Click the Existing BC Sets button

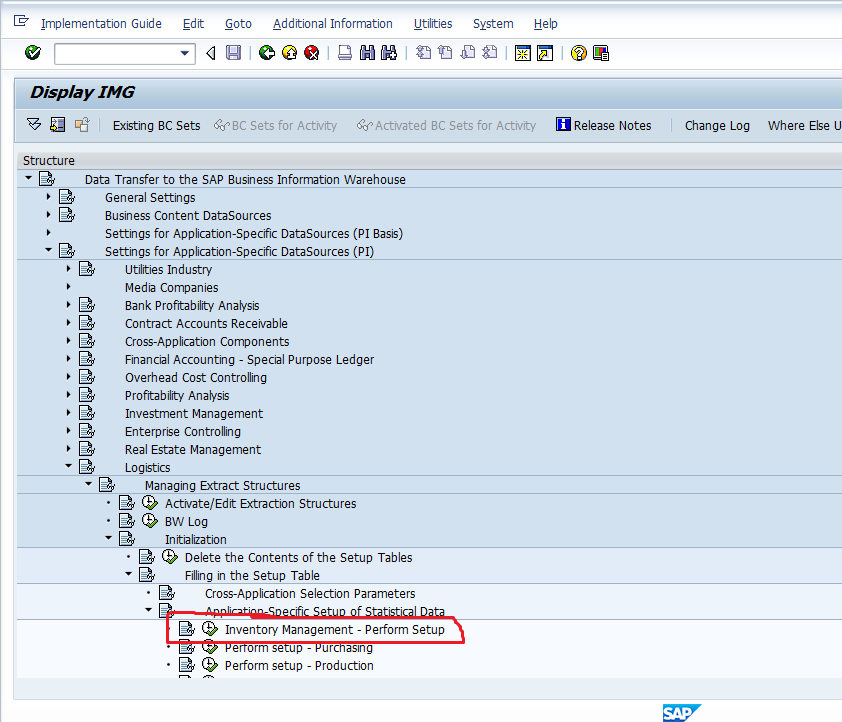[x=158, y=125]
